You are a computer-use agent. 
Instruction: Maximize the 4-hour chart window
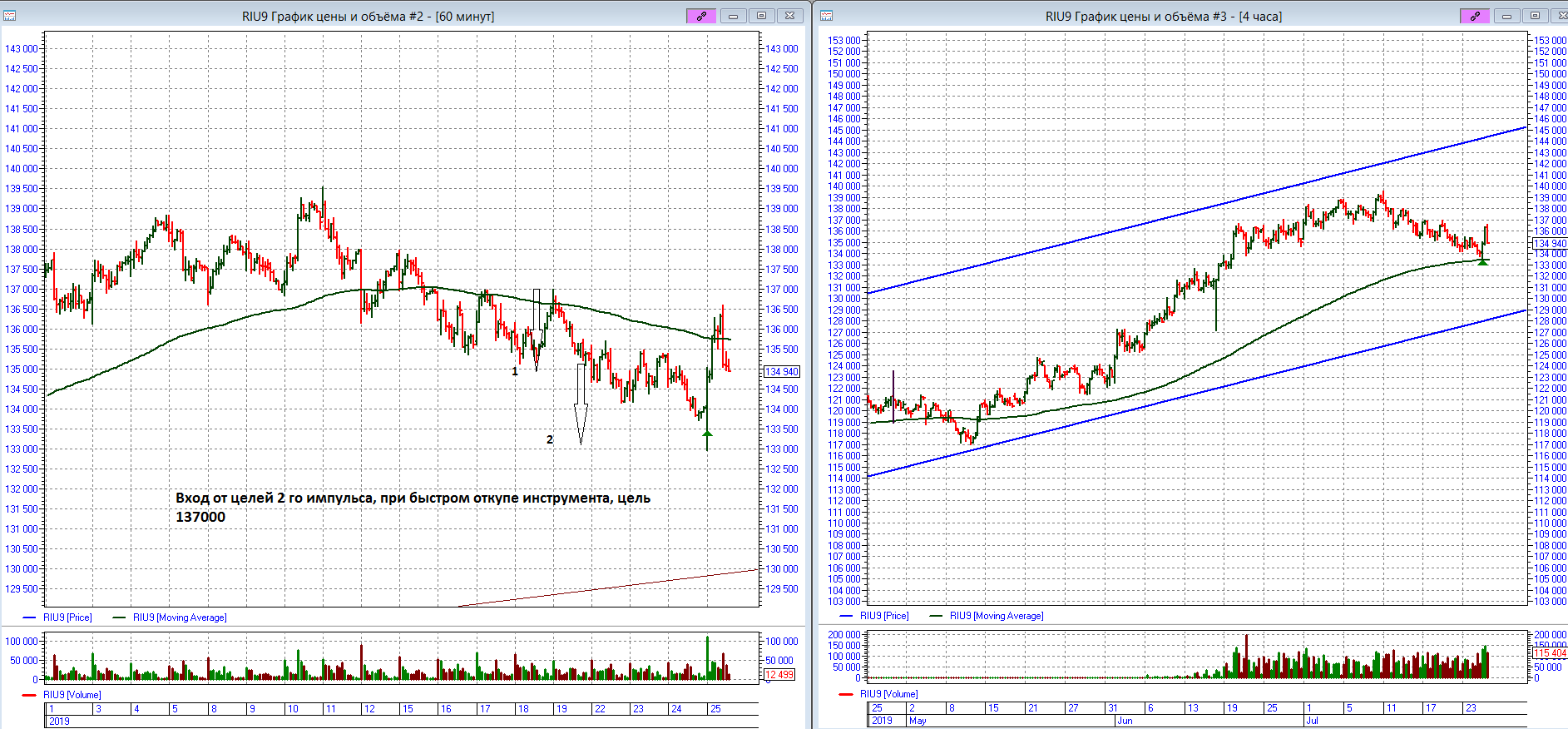1535,16
